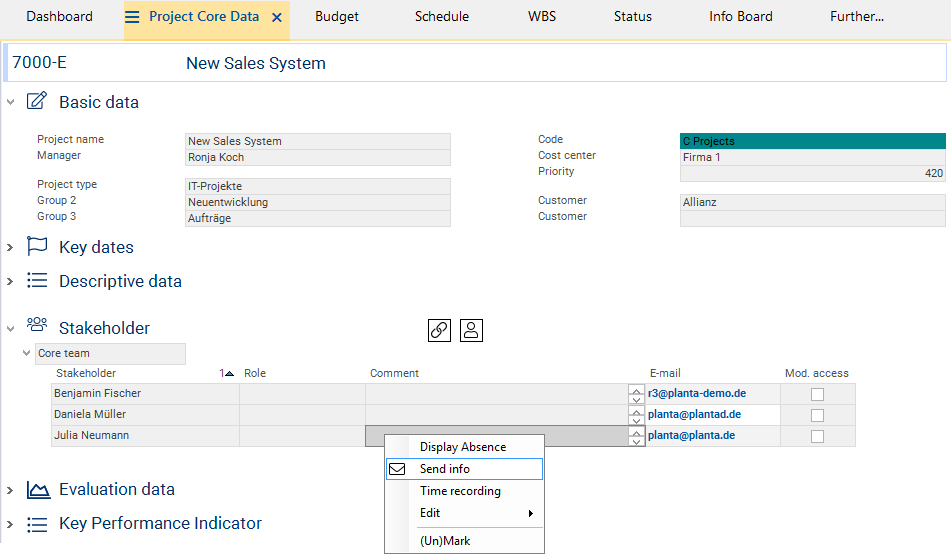Click the Evaluation data heading

pos(117,489)
